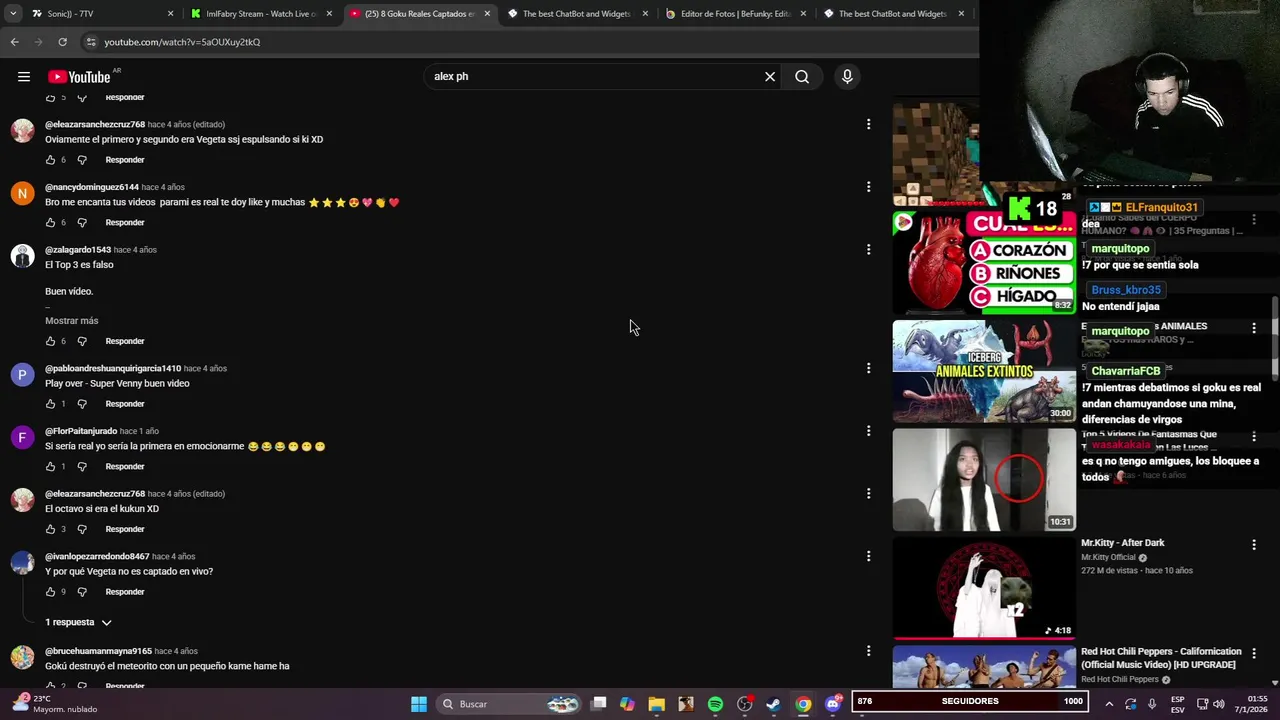Open the 'Animales Extintos' iceberg thumbnail
This screenshot has width=1280, height=720.
(984, 371)
